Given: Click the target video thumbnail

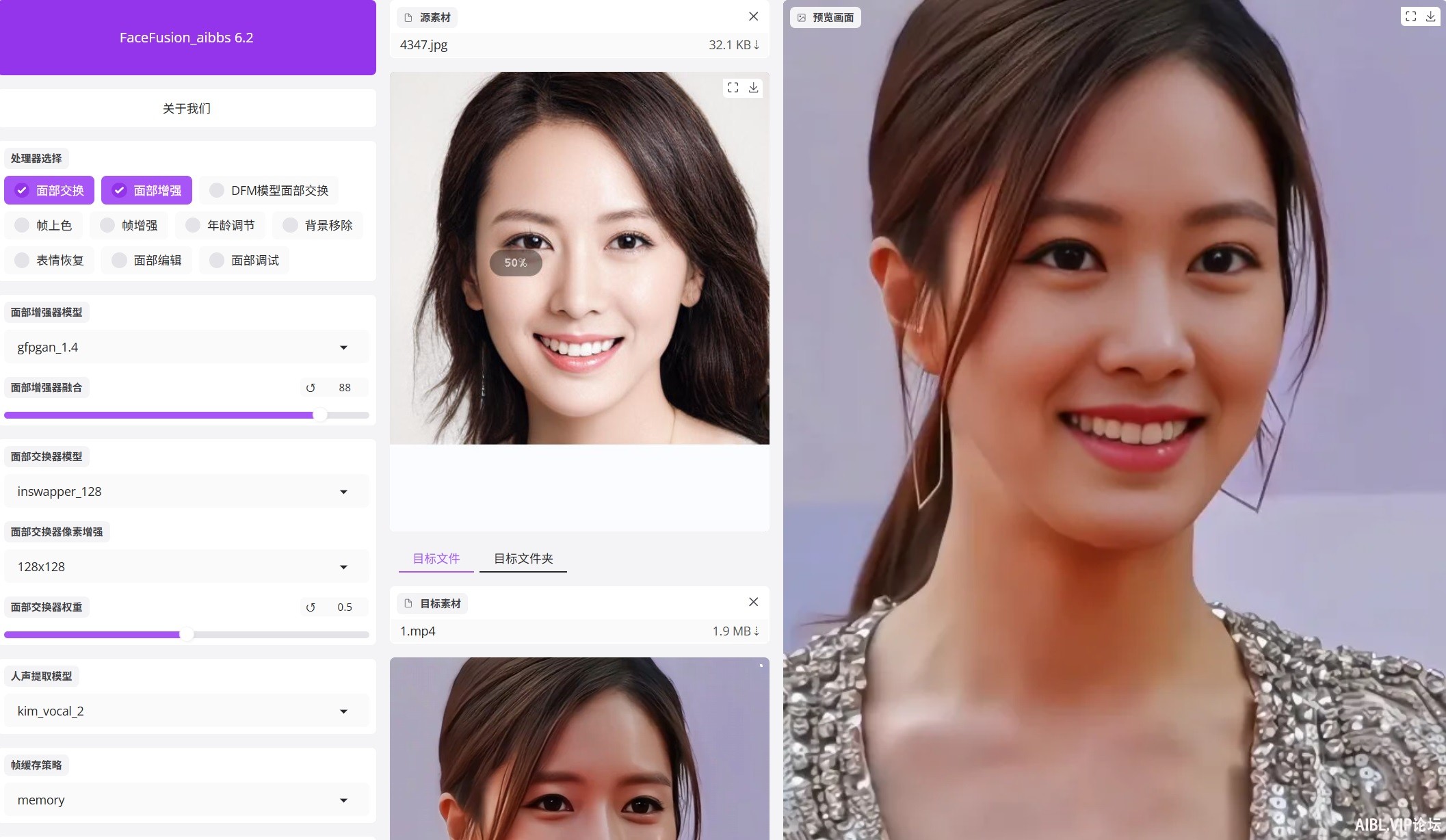Looking at the screenshot, I should (579, 749).
